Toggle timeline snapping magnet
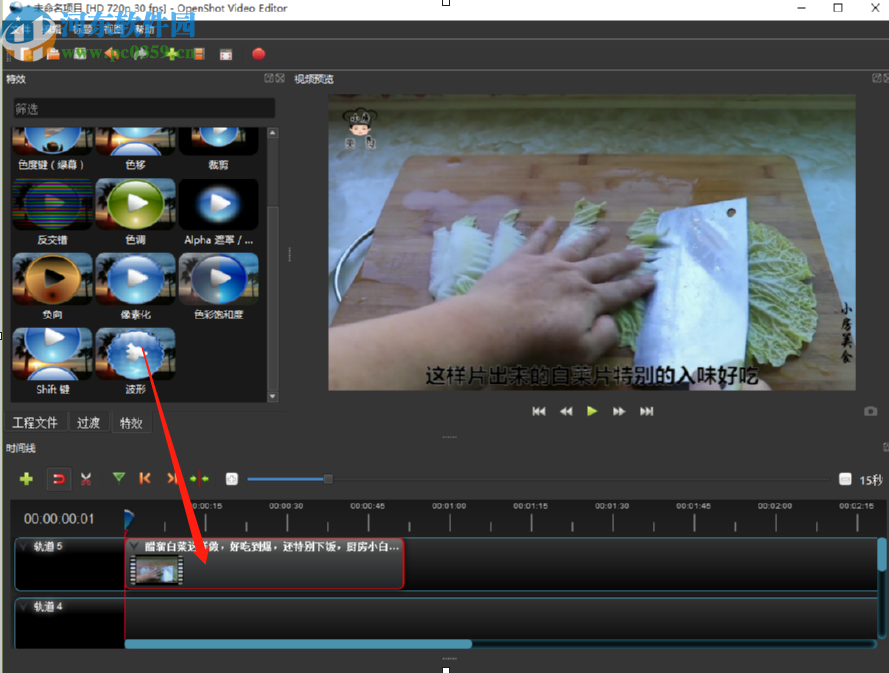 pos(58,479)
